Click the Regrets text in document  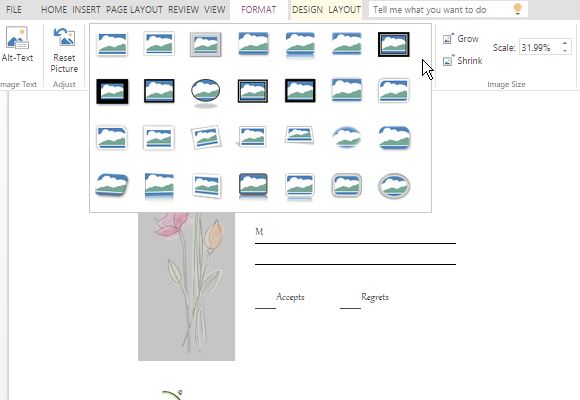375,297
